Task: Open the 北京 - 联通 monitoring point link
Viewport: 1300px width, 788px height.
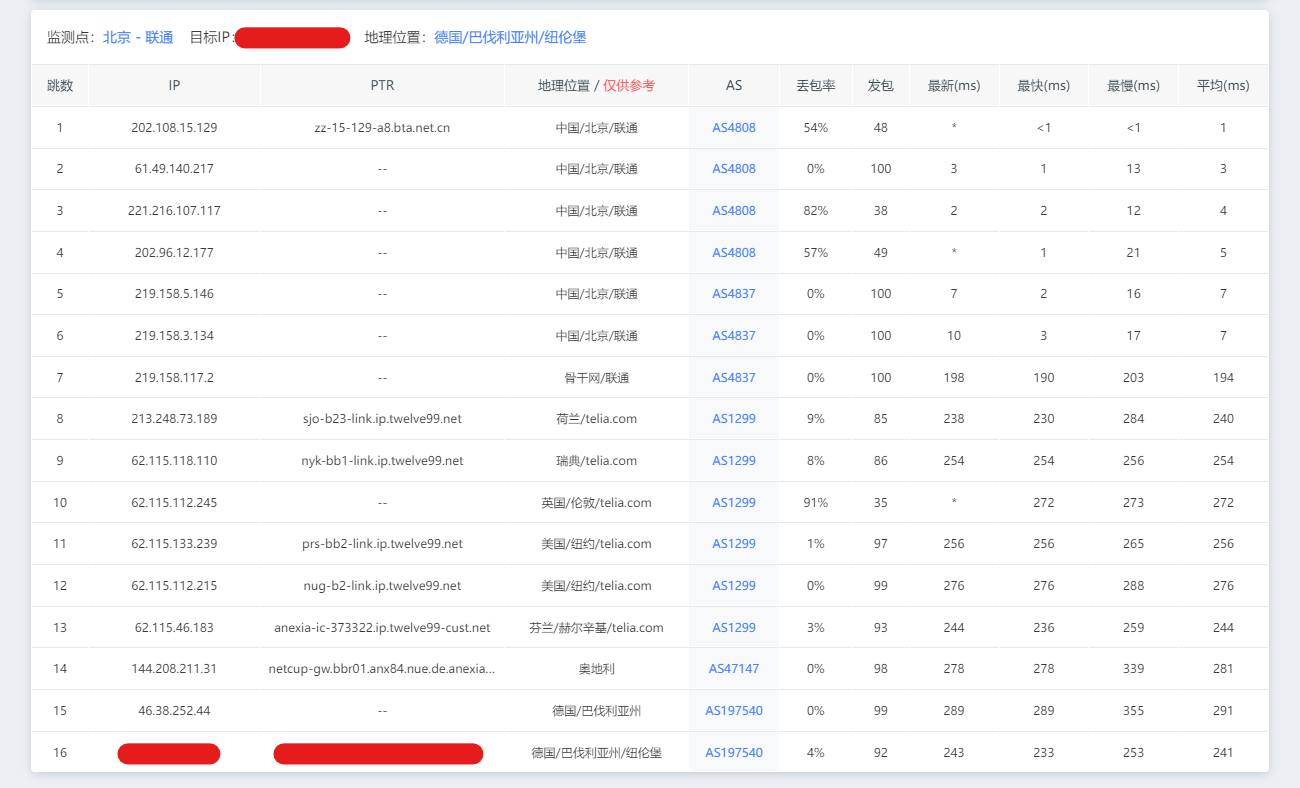Action: pos(138,38)
